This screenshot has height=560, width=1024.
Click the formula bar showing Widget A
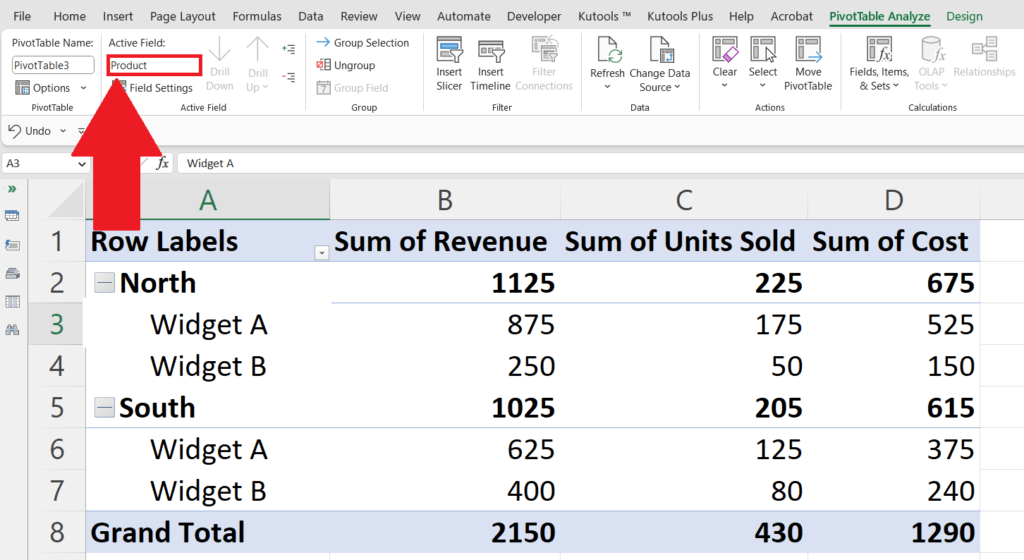[601, 163]
